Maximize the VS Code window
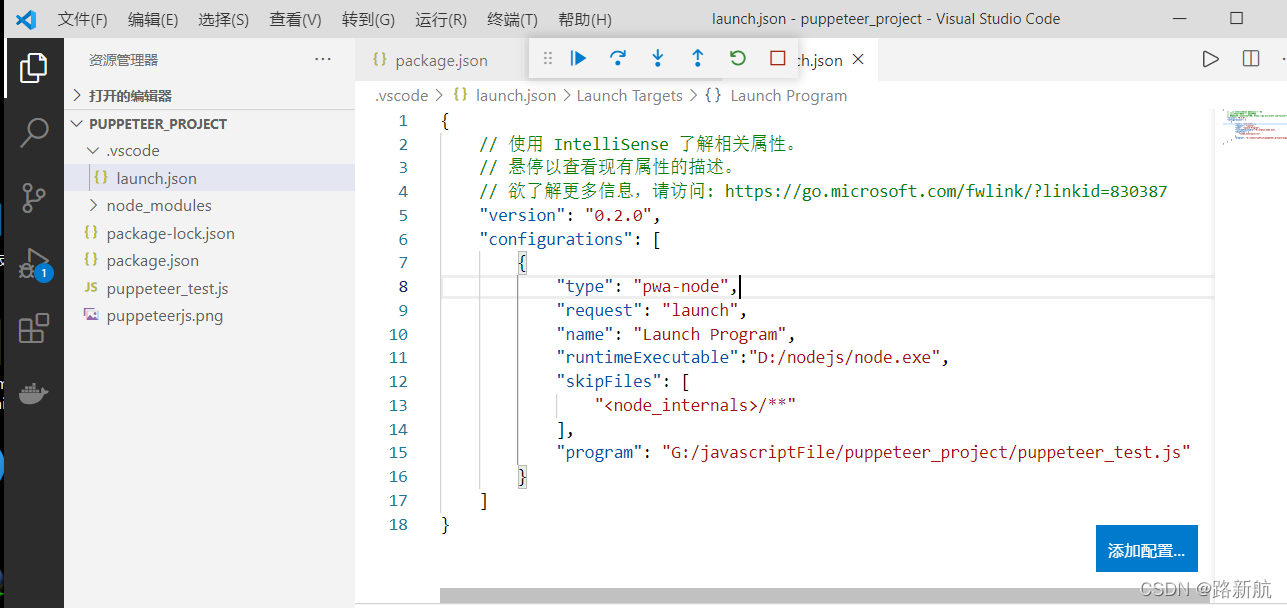Screen dimensions: 1287x608 click(1236, 19)
